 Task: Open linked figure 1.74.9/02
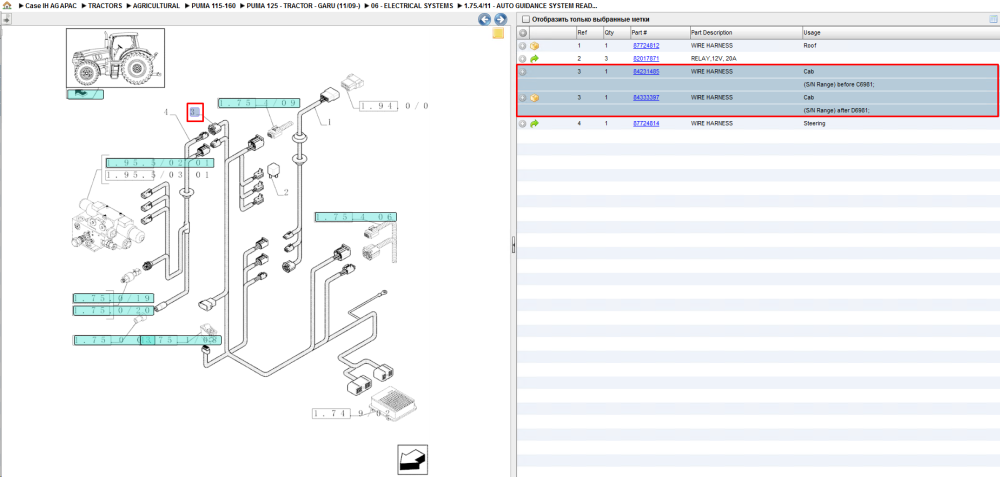pyautogui.click(x=351, y=414)
